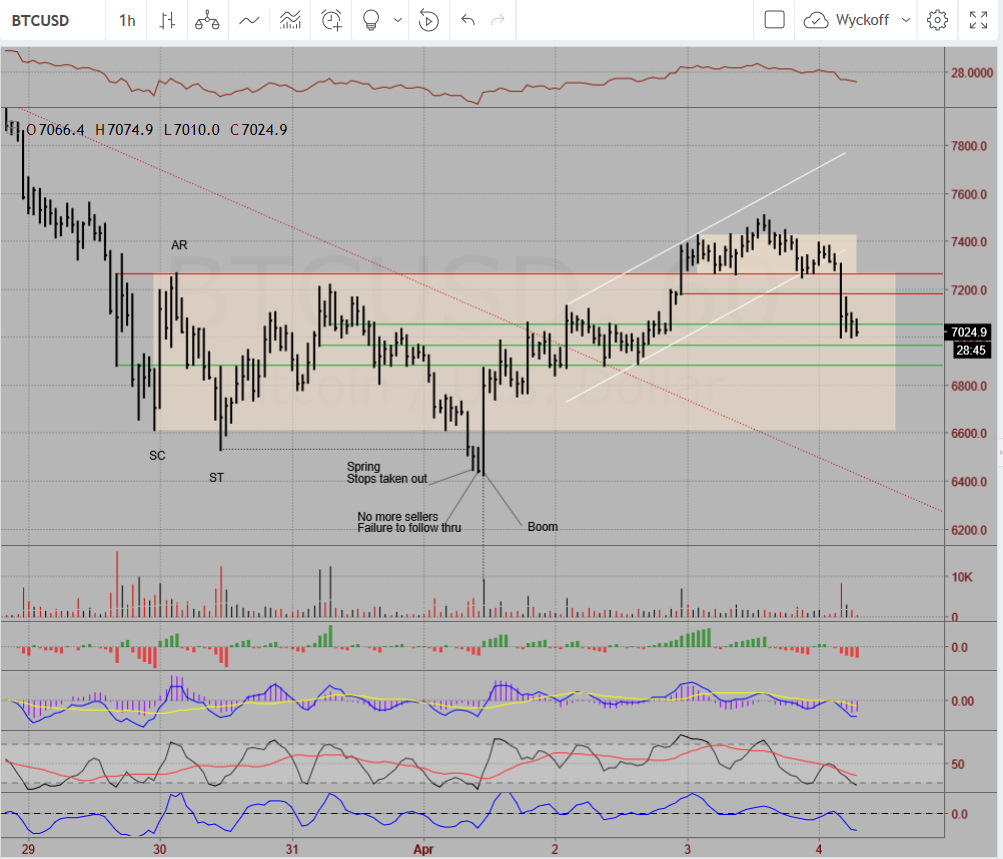The width and height of the screenshot is (1003, 859).
Task: Click the lightbulb ideas icon
Action: coord(372,20)
